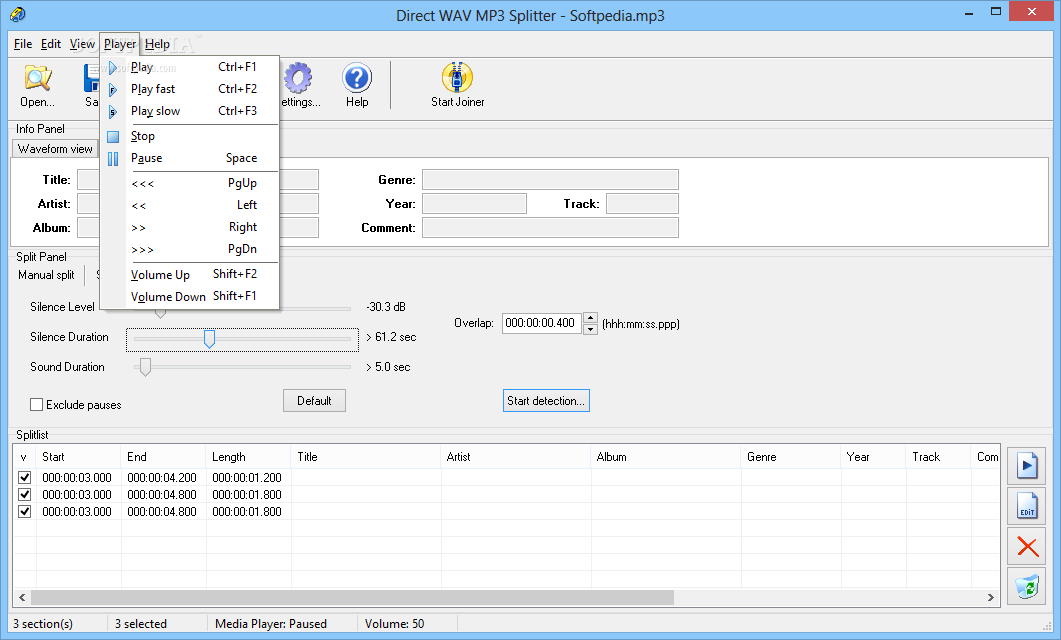Click the splitlist horizontal scrollbar thumb
1061x640 pixels.
pyautogui.click(x=352, y=597)
